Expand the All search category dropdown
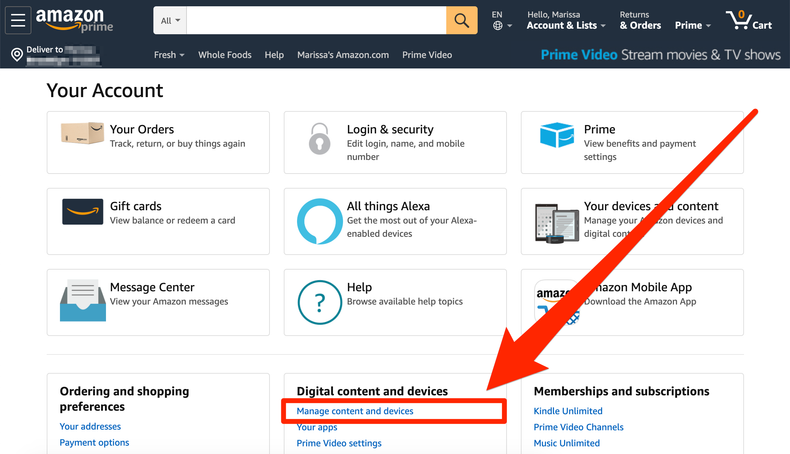This screenshot has height=454, width=790. point(170,21)
